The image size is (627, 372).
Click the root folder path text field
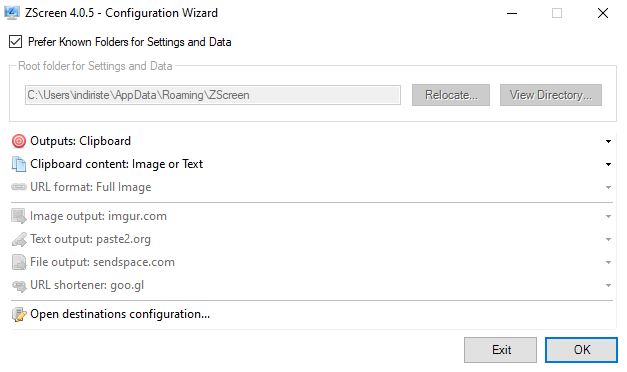(x=213, y=95)
